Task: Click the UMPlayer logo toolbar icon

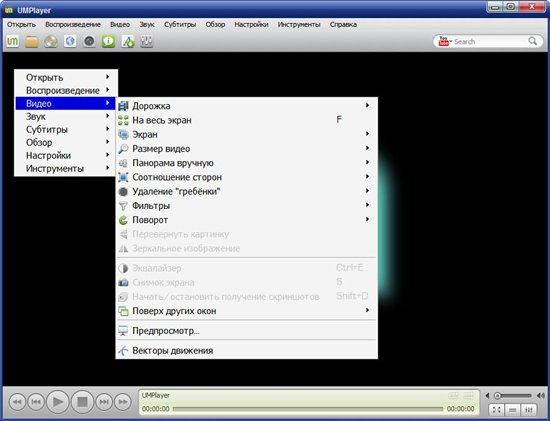Action: click(13, 42)
